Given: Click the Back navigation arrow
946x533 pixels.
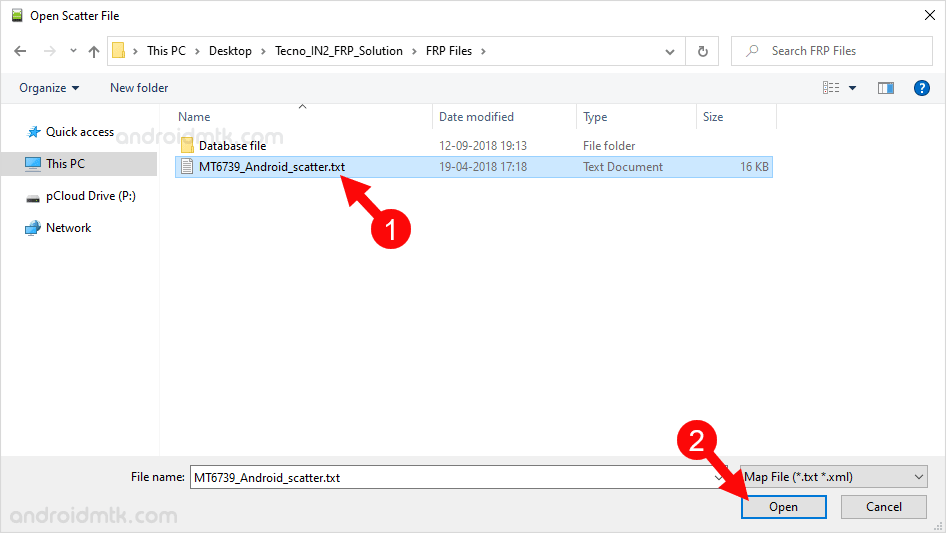Looking at the screenshot, I should pyautogui.click(x=20, y=51).
